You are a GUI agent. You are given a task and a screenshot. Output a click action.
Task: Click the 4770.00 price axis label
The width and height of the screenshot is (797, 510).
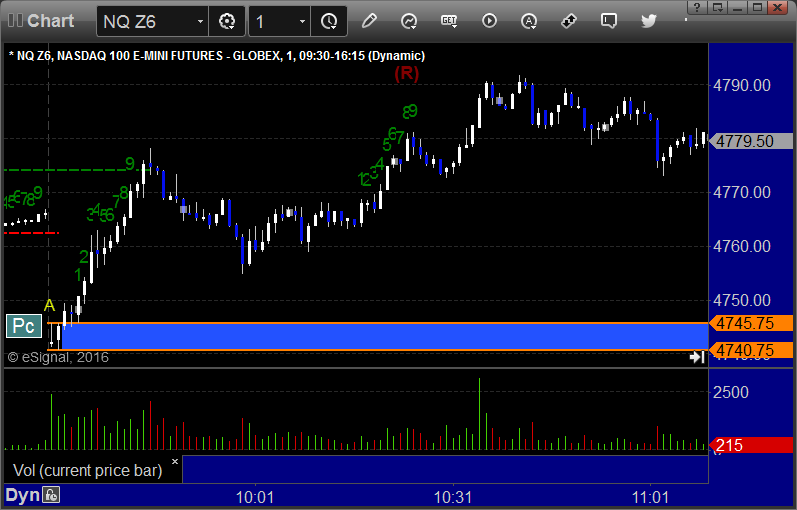tap(742, 192)
